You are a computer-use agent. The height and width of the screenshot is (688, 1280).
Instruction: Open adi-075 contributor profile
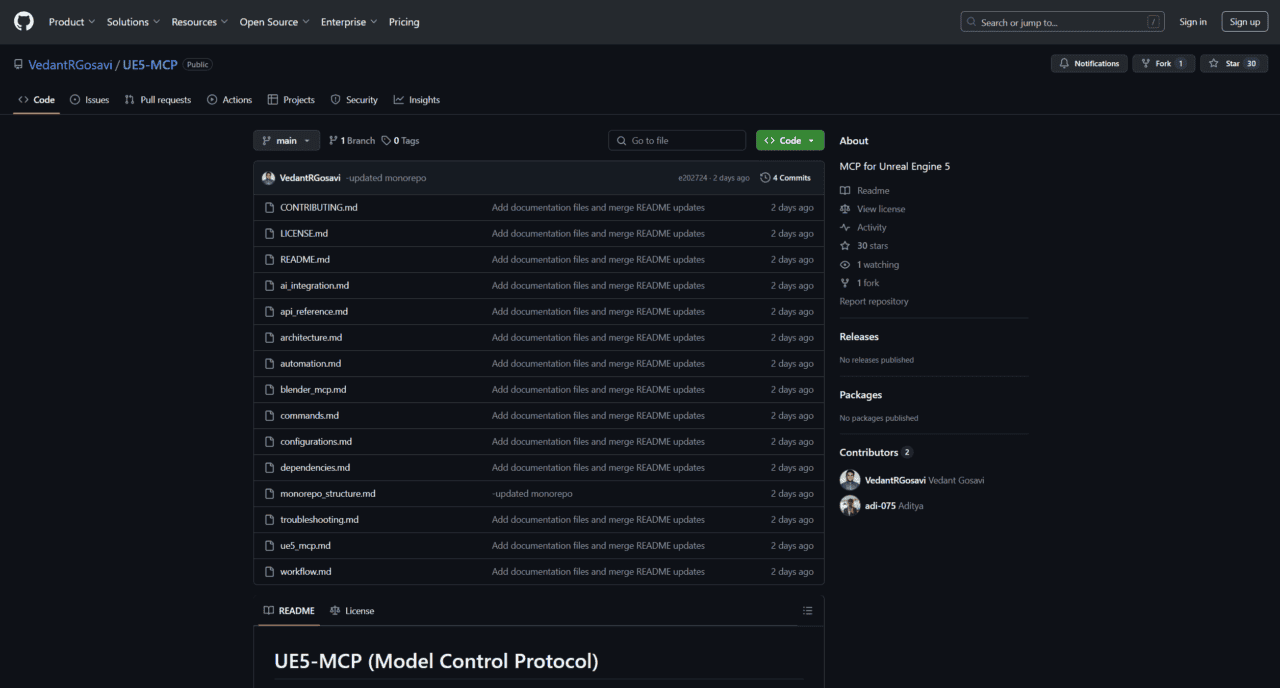880,506
